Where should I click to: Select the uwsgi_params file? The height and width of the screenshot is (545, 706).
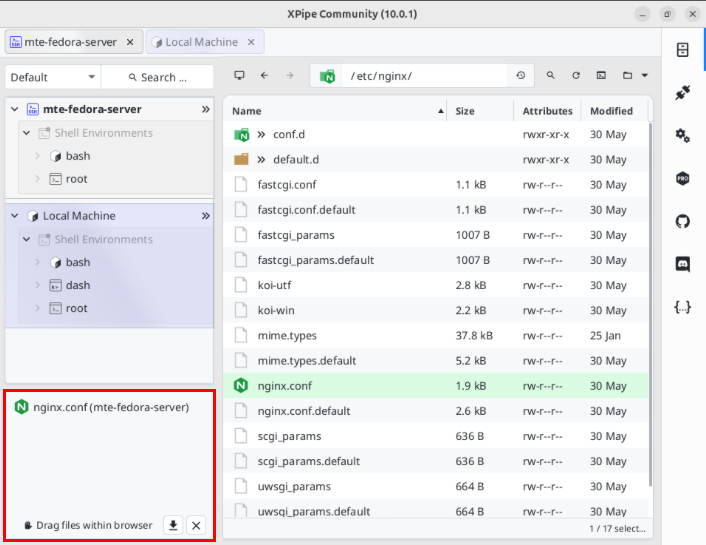coord(436,486)
